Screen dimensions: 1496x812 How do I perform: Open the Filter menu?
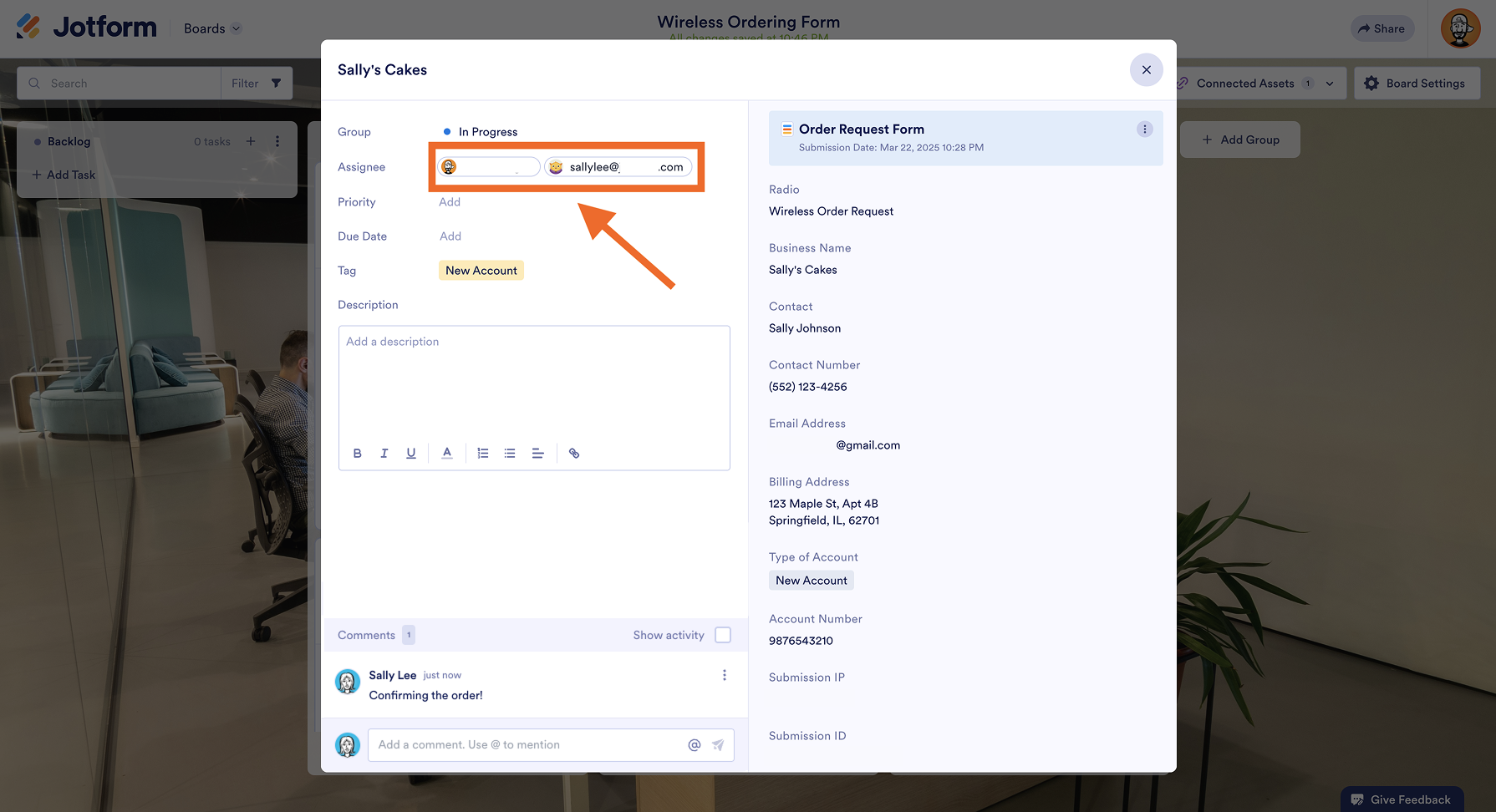coord(257,84)
